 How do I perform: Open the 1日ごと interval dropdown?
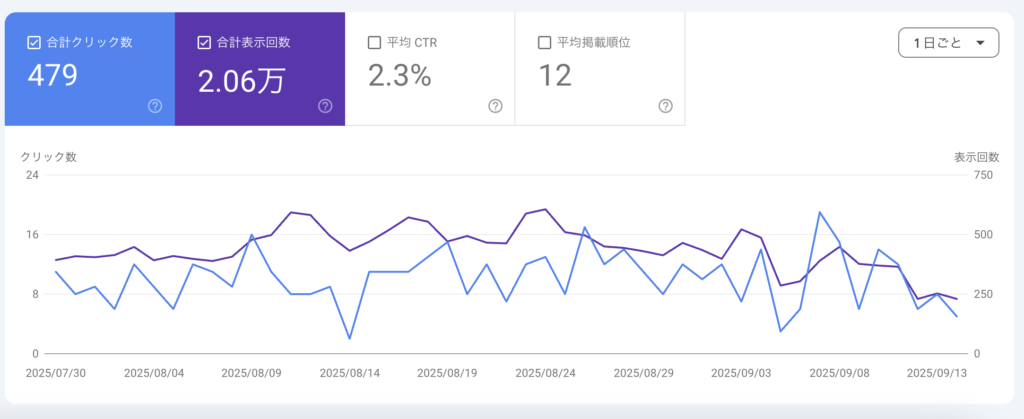coord(948,43)
